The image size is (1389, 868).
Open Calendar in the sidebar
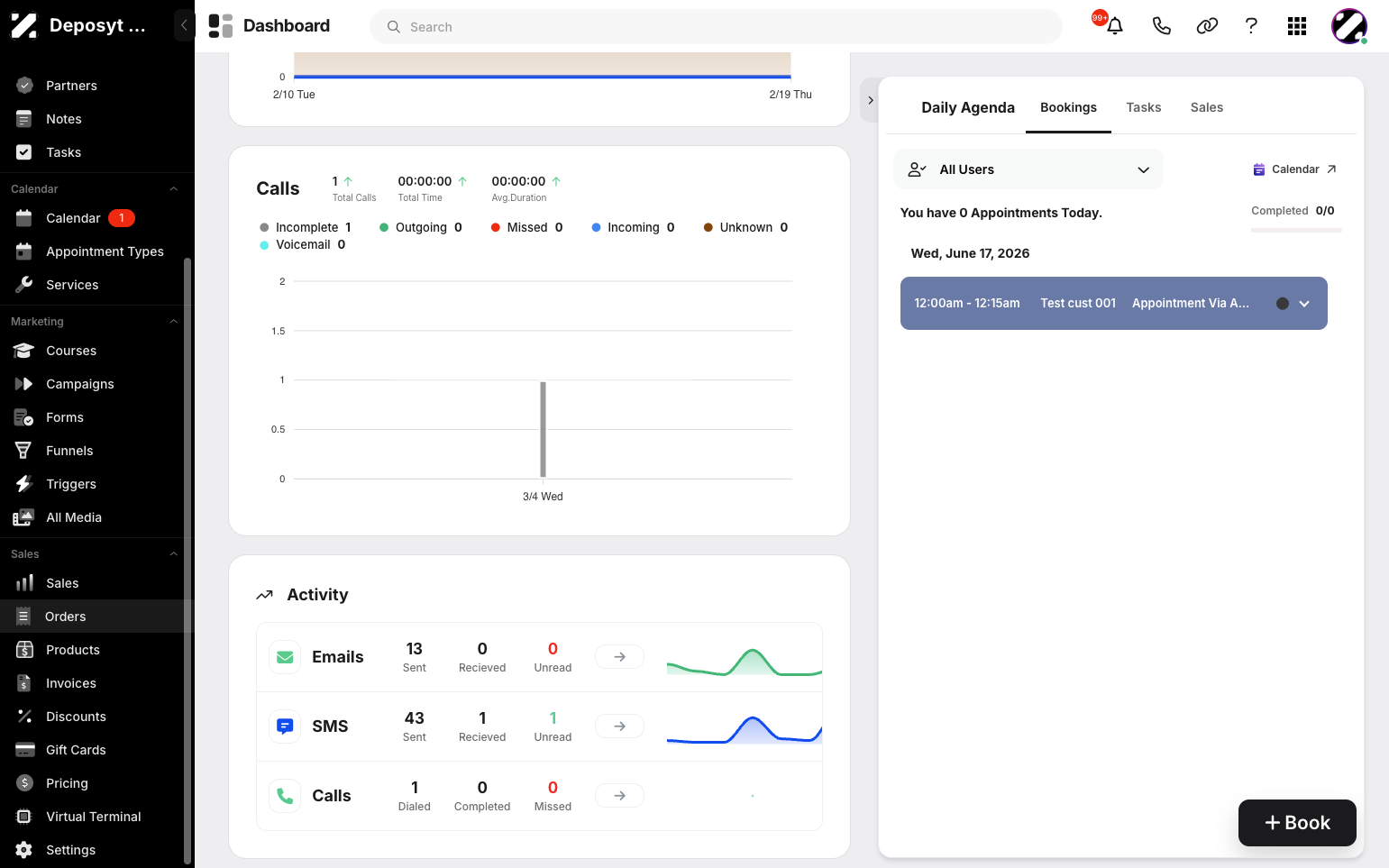(97, 218)
